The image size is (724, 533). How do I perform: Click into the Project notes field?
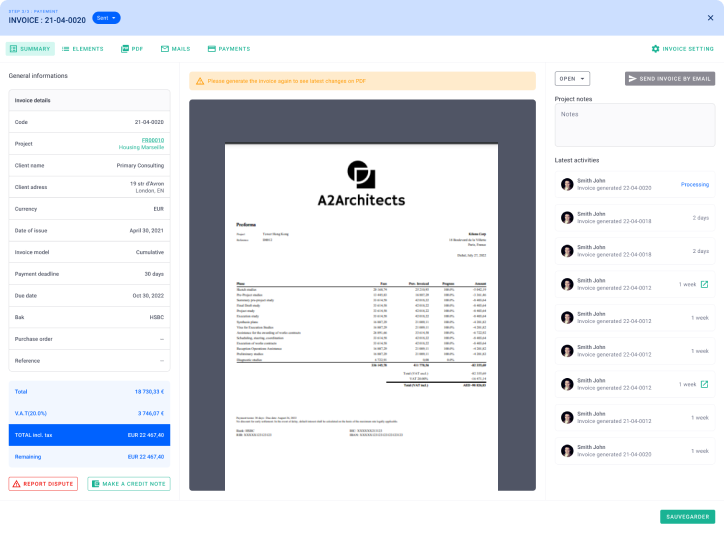click(x=634, y=125)
